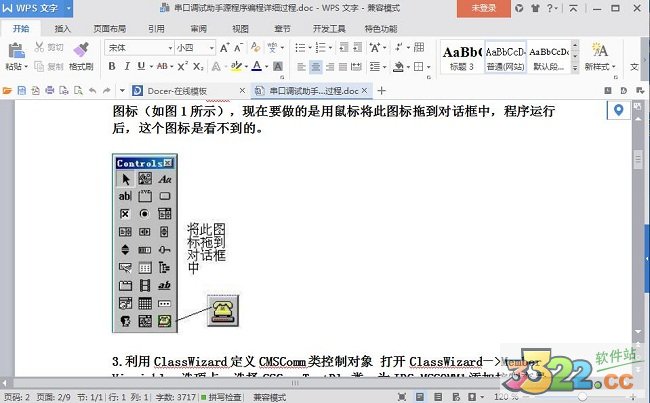
Task: Close the 串口调试助手 document tab
Action: 364,90
